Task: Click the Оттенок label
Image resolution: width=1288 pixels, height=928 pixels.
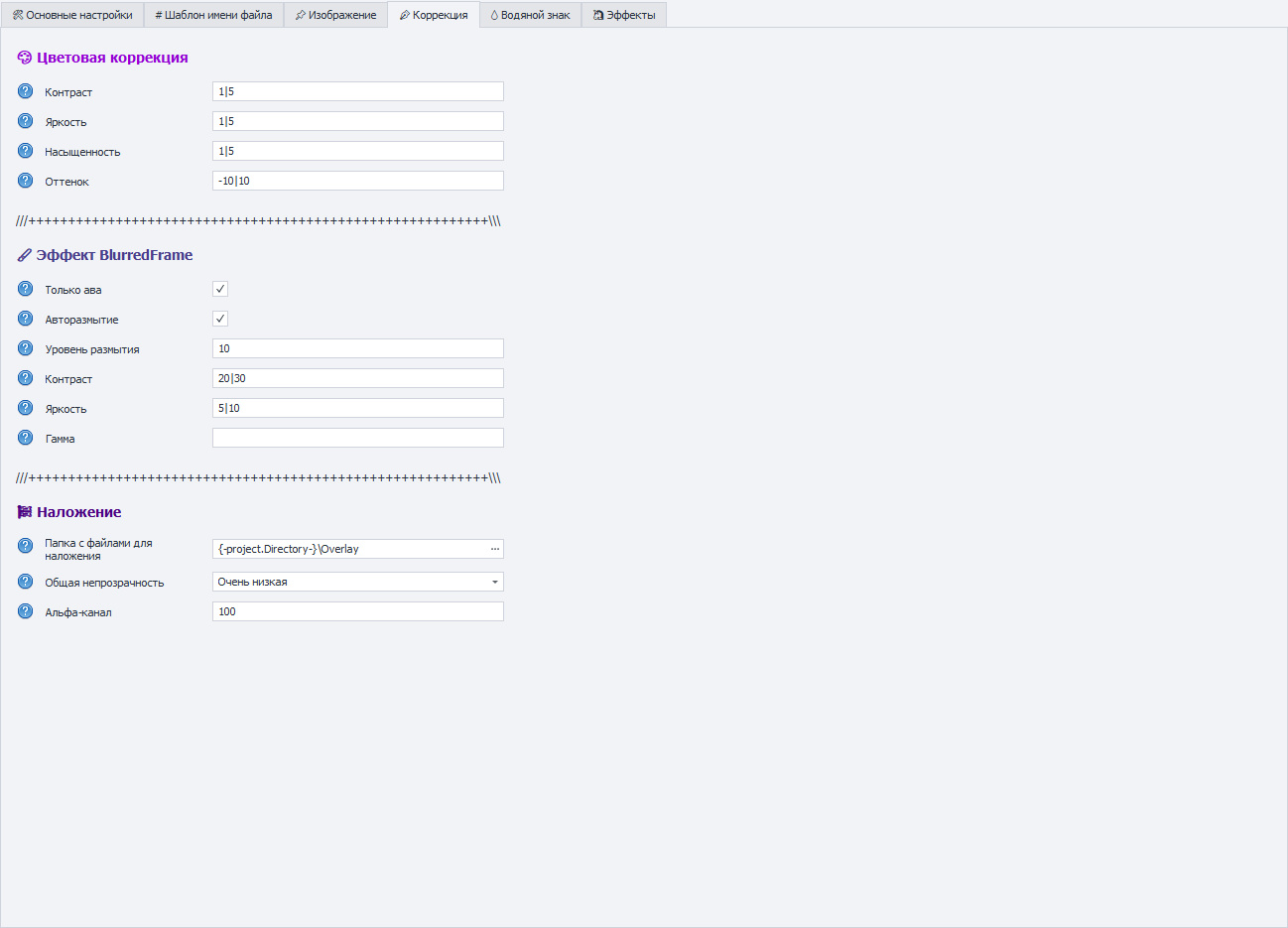Action: point(66,182)
